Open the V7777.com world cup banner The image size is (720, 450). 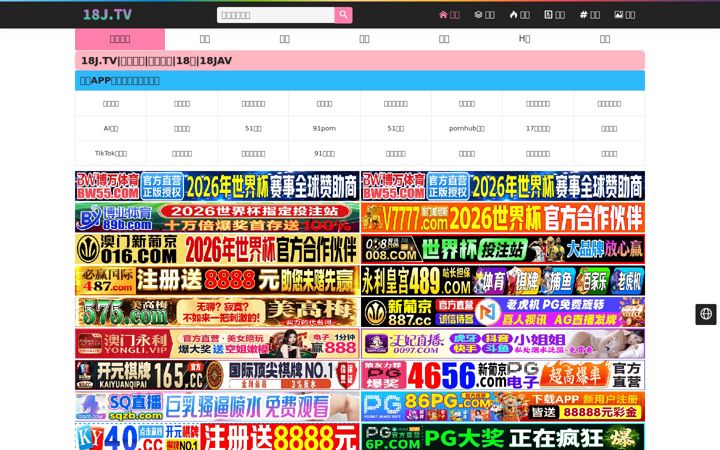[503, 218]
